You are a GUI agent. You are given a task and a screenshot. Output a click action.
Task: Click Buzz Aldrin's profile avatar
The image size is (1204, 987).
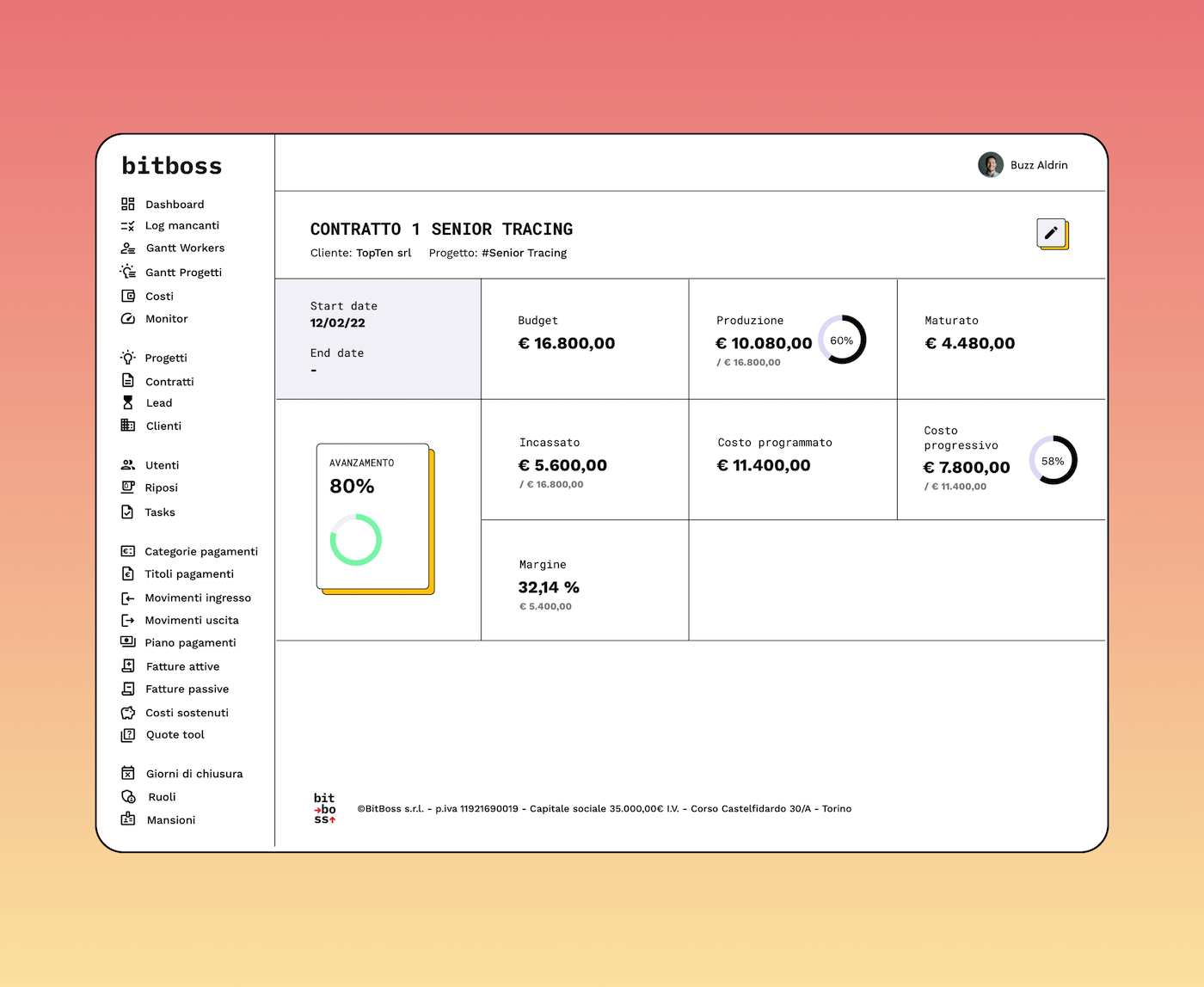991,165
